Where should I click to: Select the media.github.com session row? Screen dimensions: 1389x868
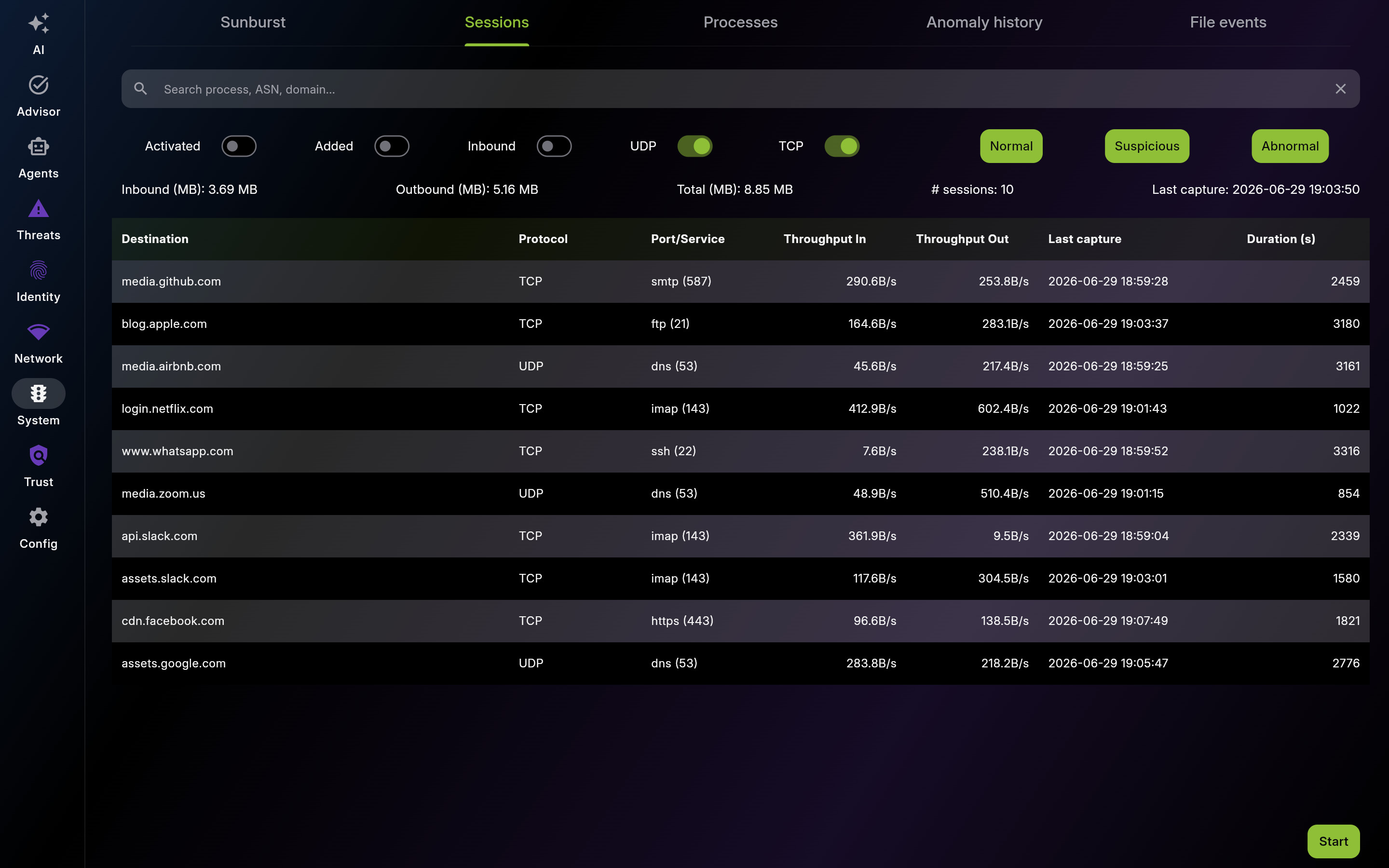(740, 281)
